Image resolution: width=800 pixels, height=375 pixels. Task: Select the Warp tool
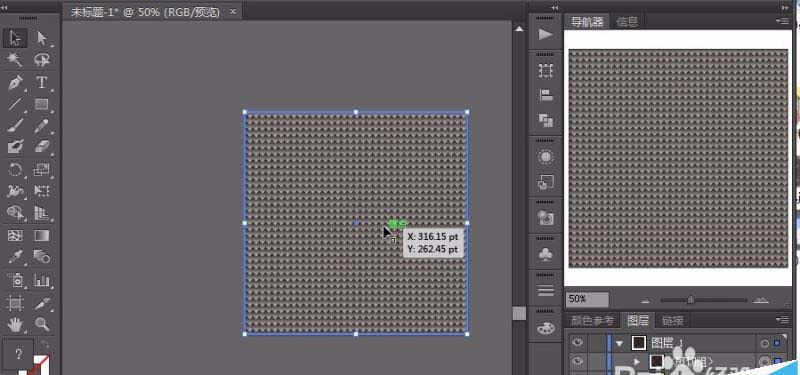point(15,191)
